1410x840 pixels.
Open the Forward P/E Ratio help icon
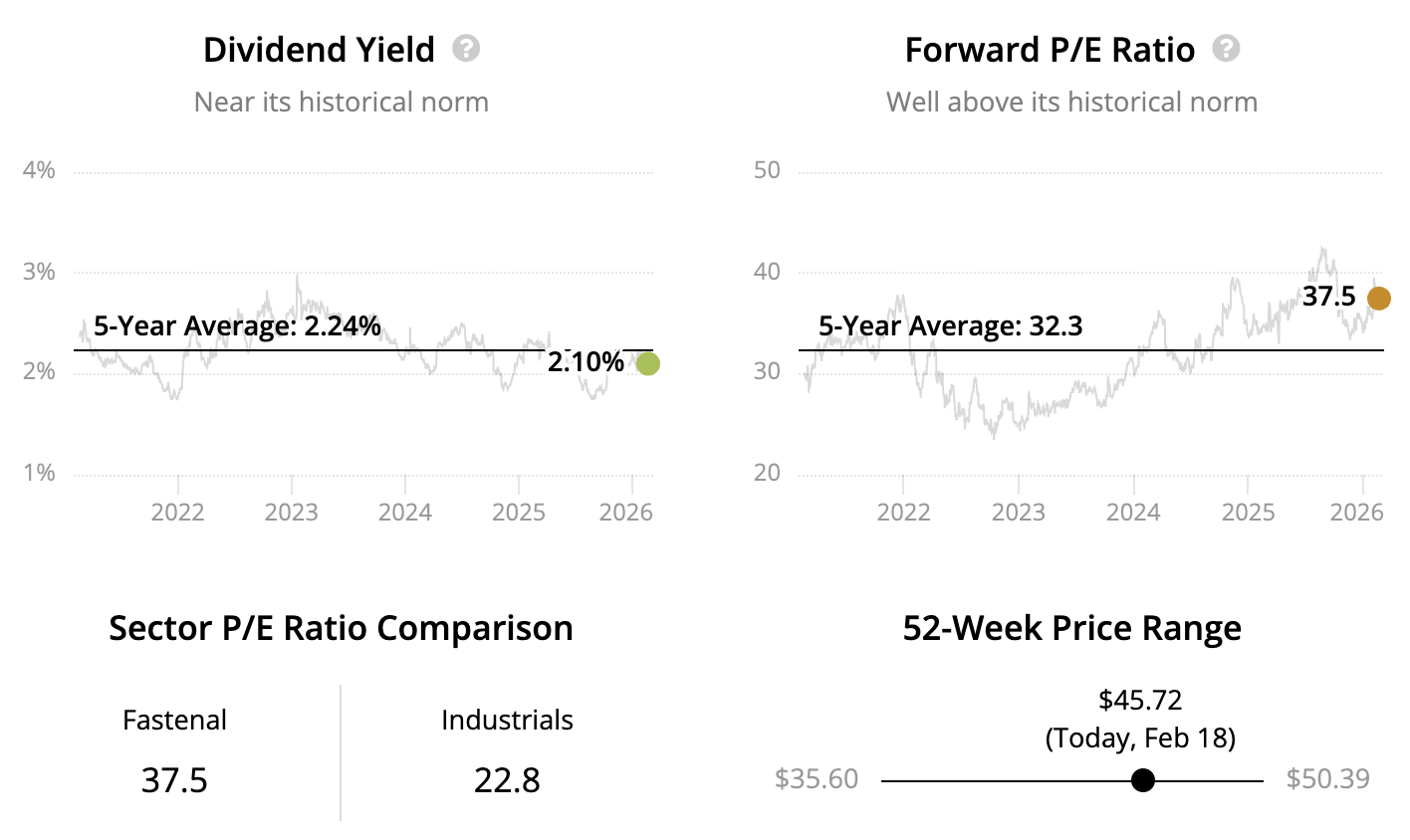click(x=1226, y=48)
